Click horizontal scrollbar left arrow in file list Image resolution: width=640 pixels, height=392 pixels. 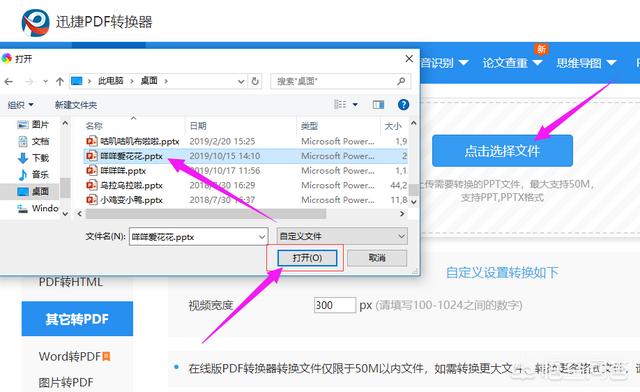[x=80, y=214]
